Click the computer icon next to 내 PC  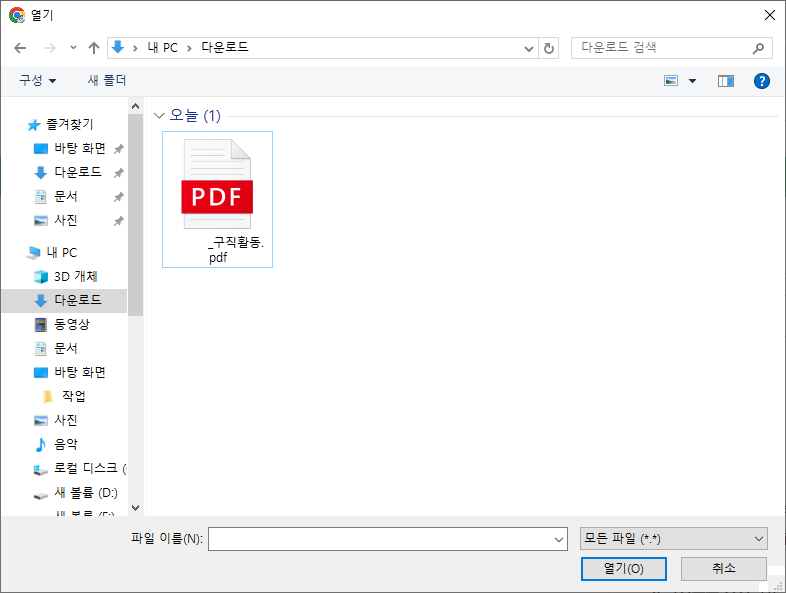[33, 253]
